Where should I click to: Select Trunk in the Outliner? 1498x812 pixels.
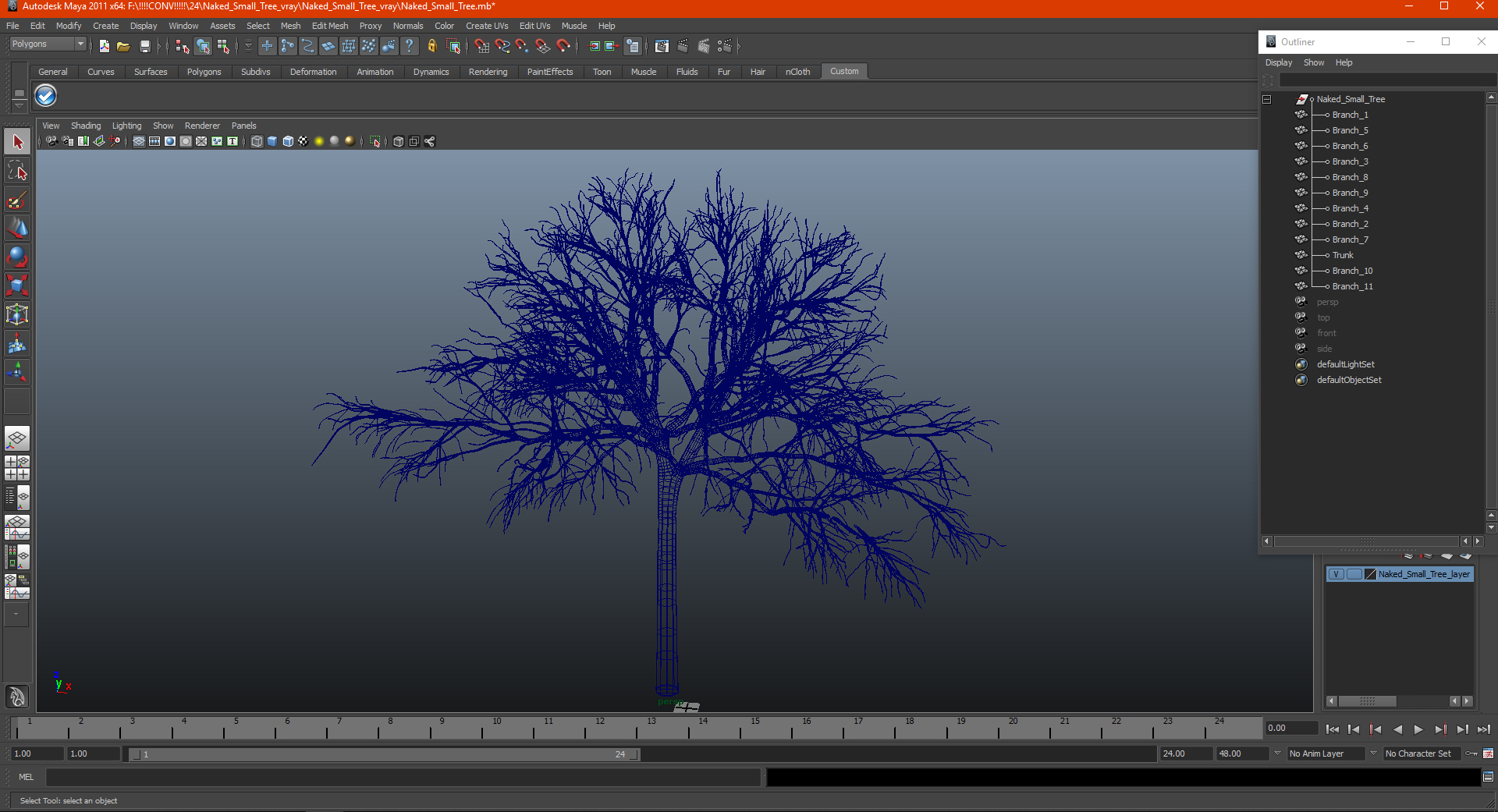point(1343,255)
